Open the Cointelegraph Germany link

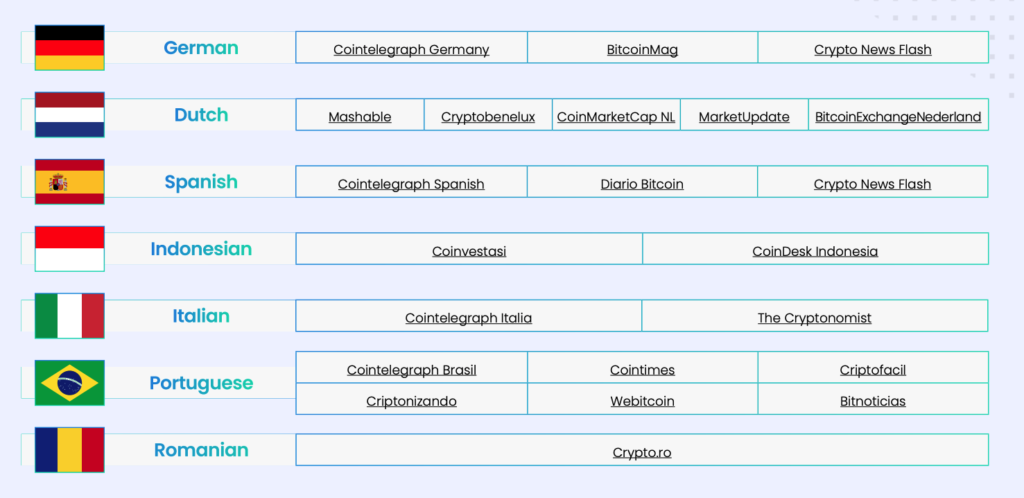(x=411, y=50)
